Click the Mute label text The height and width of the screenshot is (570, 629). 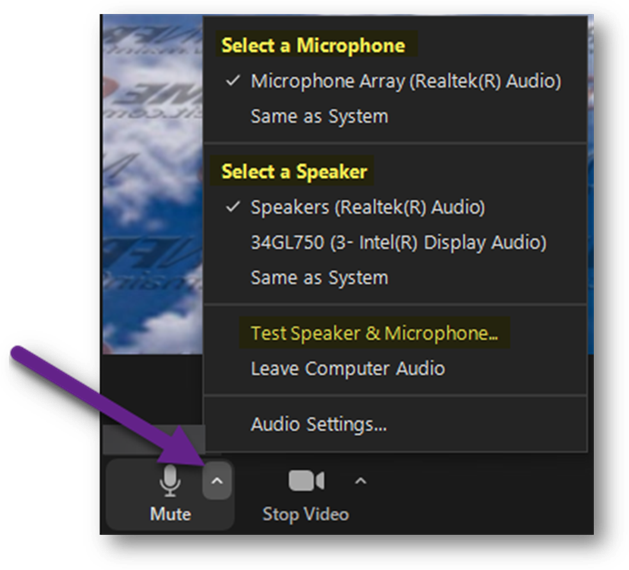(170, 514)
